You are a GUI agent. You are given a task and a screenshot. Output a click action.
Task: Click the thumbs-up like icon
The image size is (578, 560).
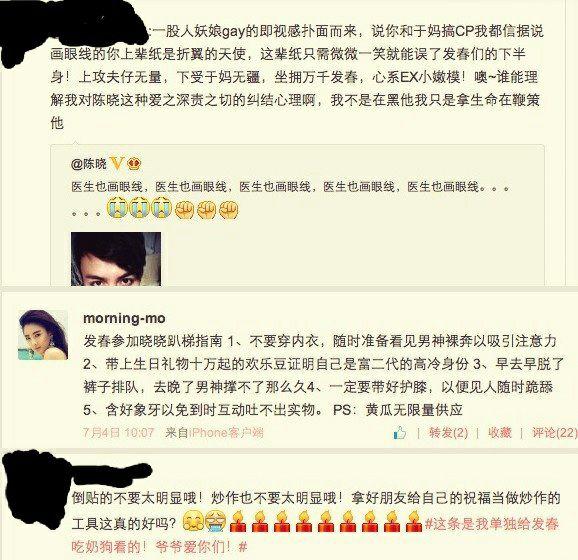coord(400,432)
